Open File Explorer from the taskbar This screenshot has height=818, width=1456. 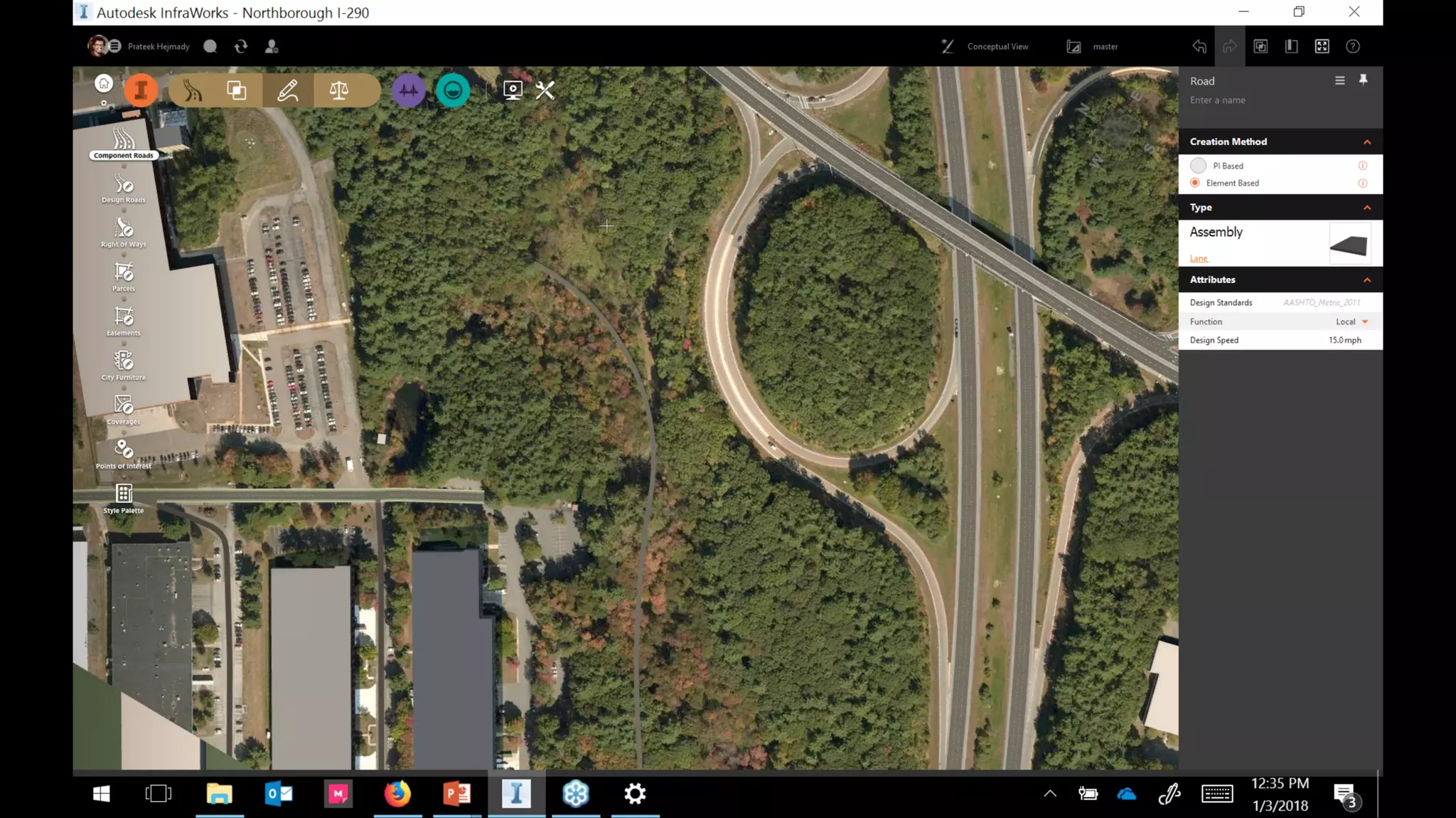click(220, 794)
